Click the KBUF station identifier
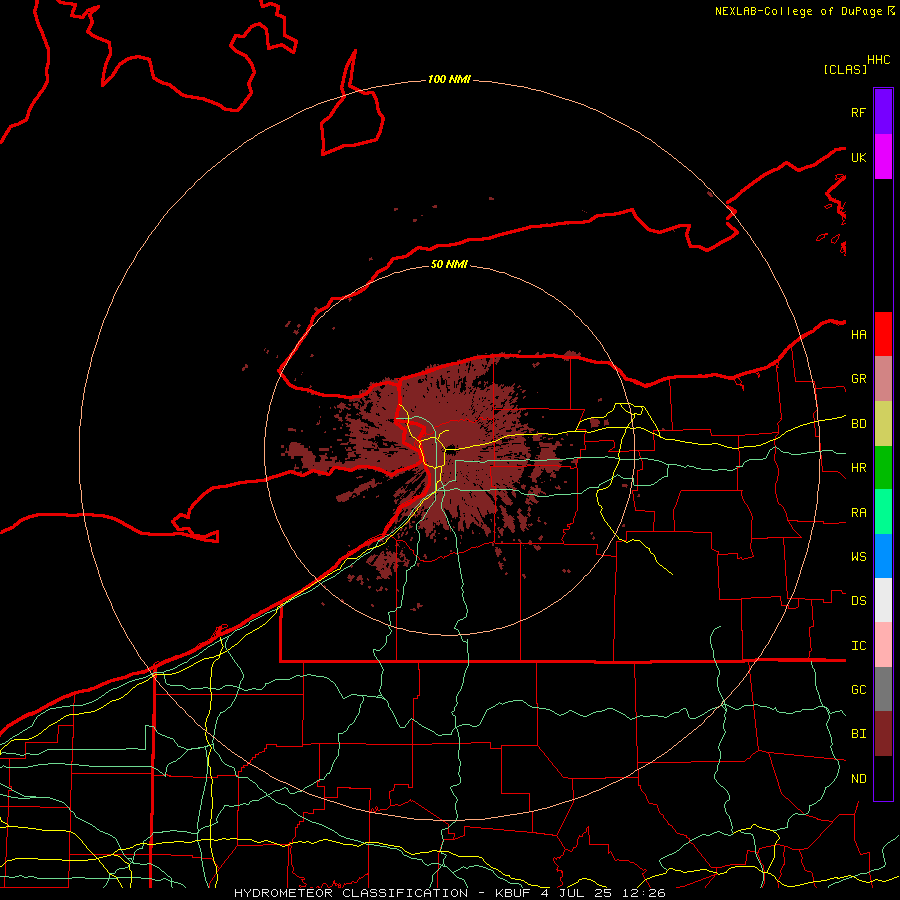Viewport: 900px width, 900px height. 511,893
